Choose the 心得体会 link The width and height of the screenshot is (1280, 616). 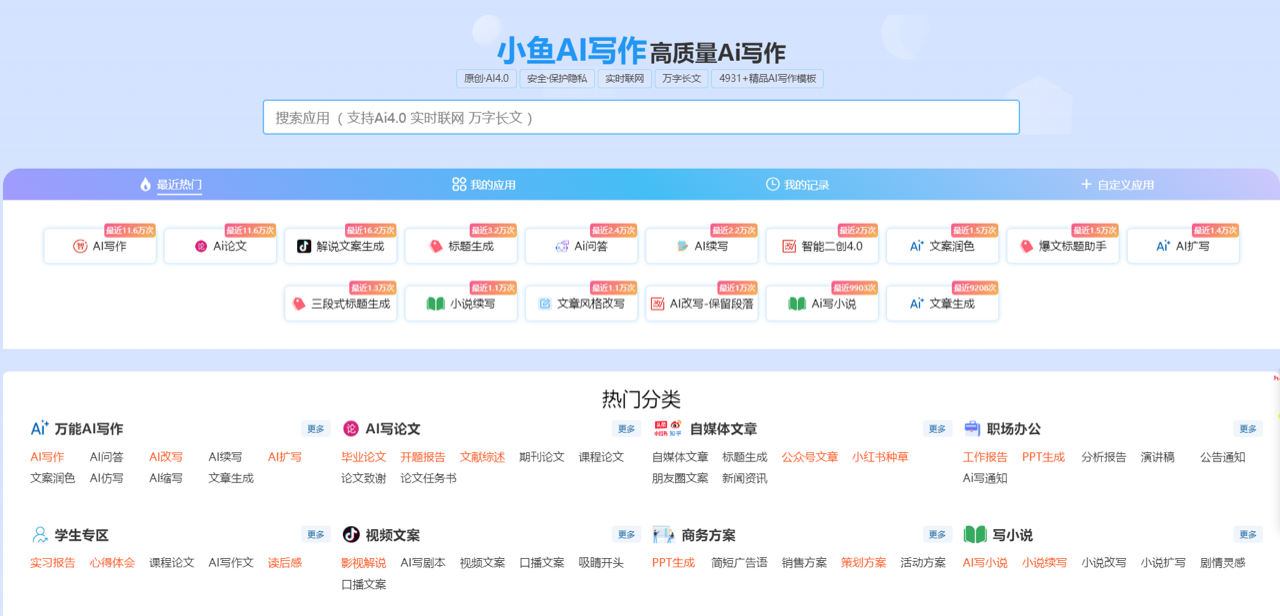coord(112,563)
